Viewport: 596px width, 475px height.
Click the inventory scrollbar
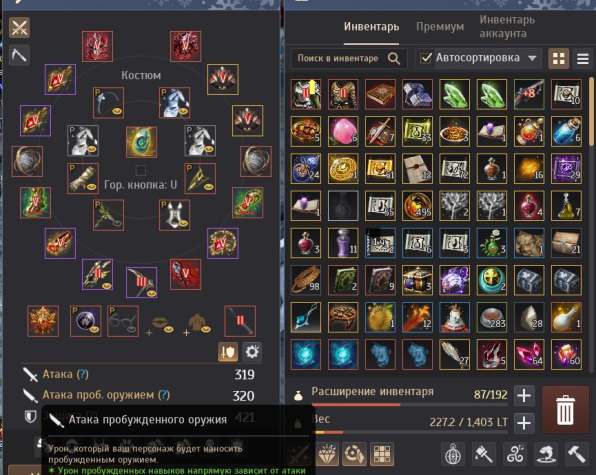click(591, 112)
